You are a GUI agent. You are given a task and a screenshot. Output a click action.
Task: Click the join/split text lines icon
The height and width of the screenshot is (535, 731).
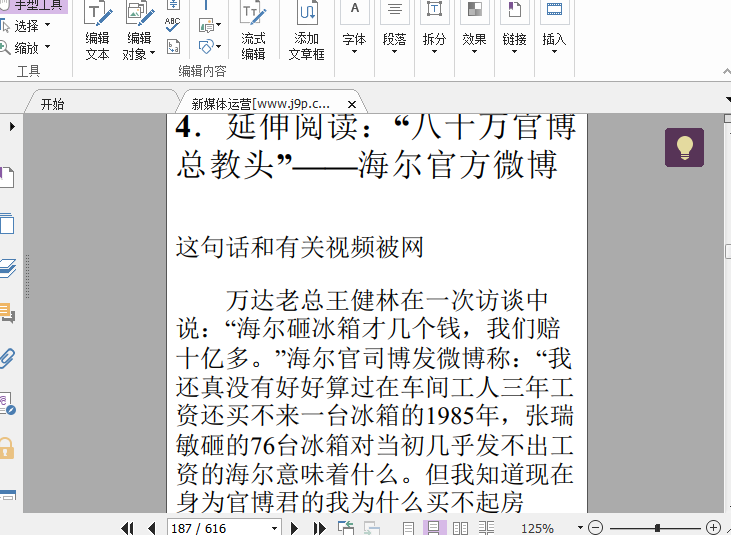173,5
